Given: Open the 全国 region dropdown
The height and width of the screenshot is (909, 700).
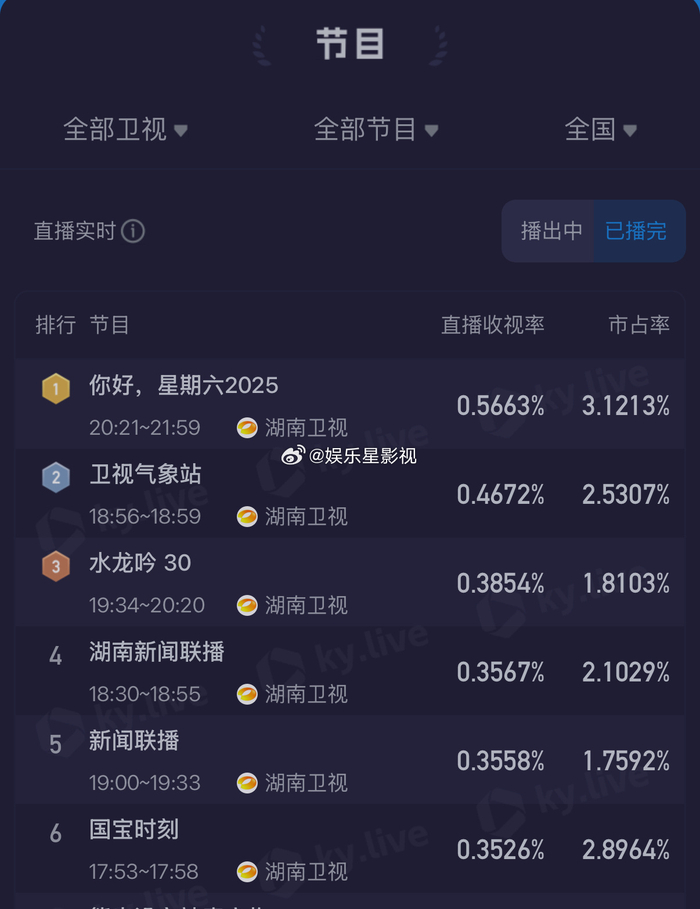Looking at the screenshot, I should (601, 129).
